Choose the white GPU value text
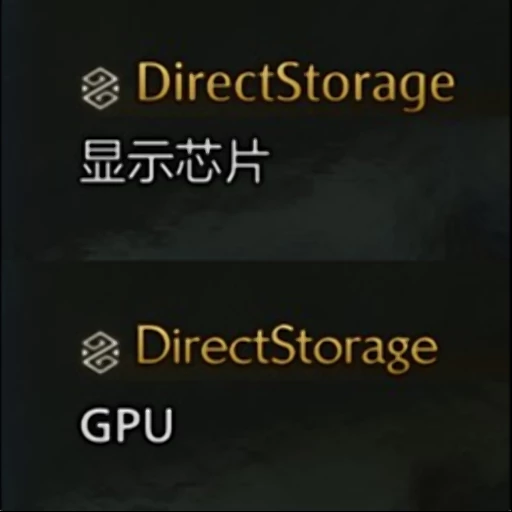 tap(127, 425)
